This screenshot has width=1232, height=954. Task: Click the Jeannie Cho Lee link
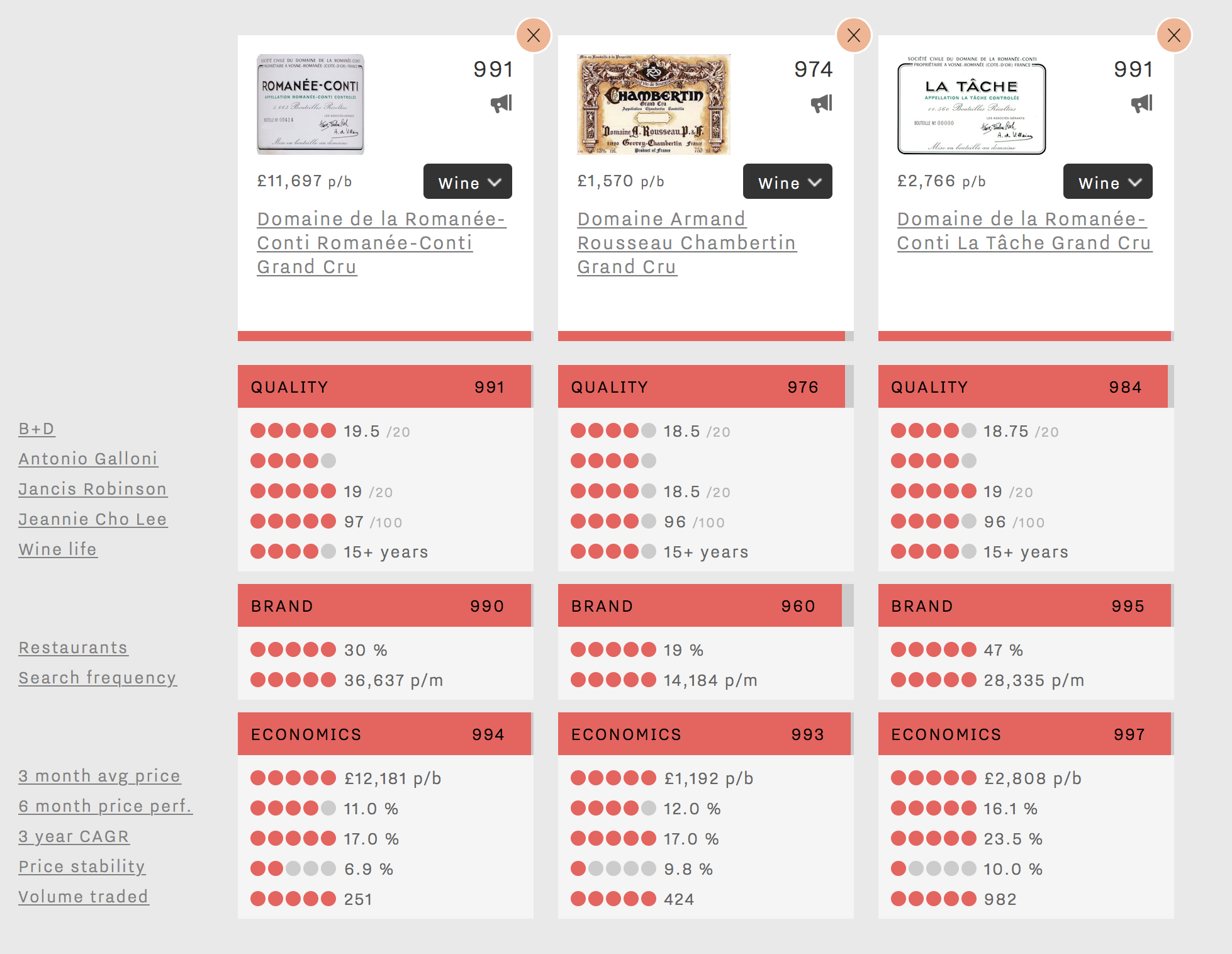92,520
